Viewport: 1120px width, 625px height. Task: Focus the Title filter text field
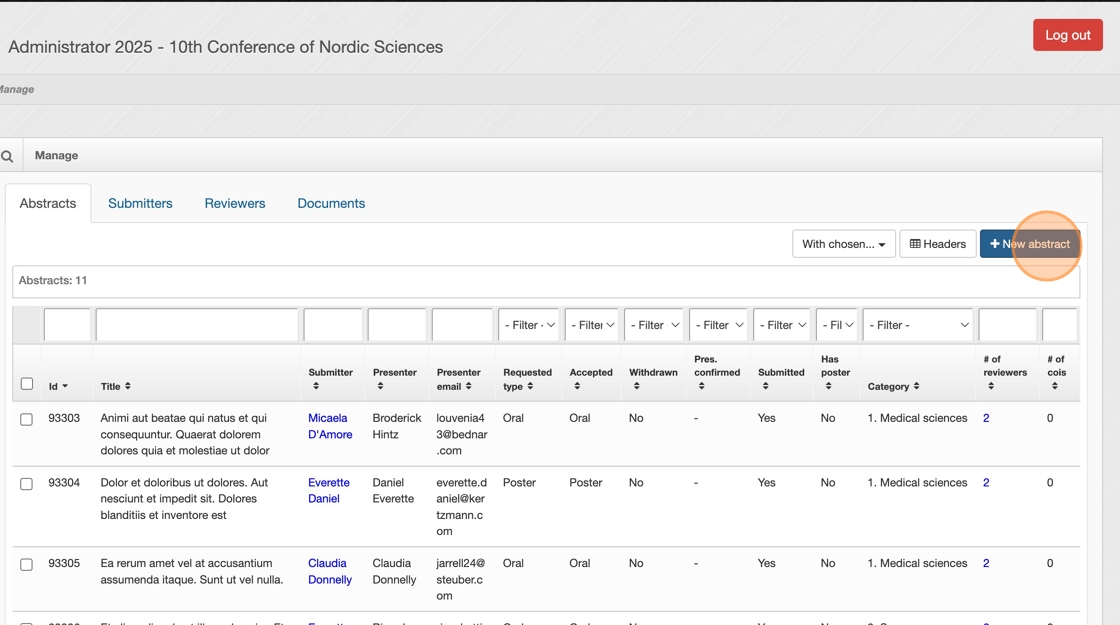[x=197, y=325]
